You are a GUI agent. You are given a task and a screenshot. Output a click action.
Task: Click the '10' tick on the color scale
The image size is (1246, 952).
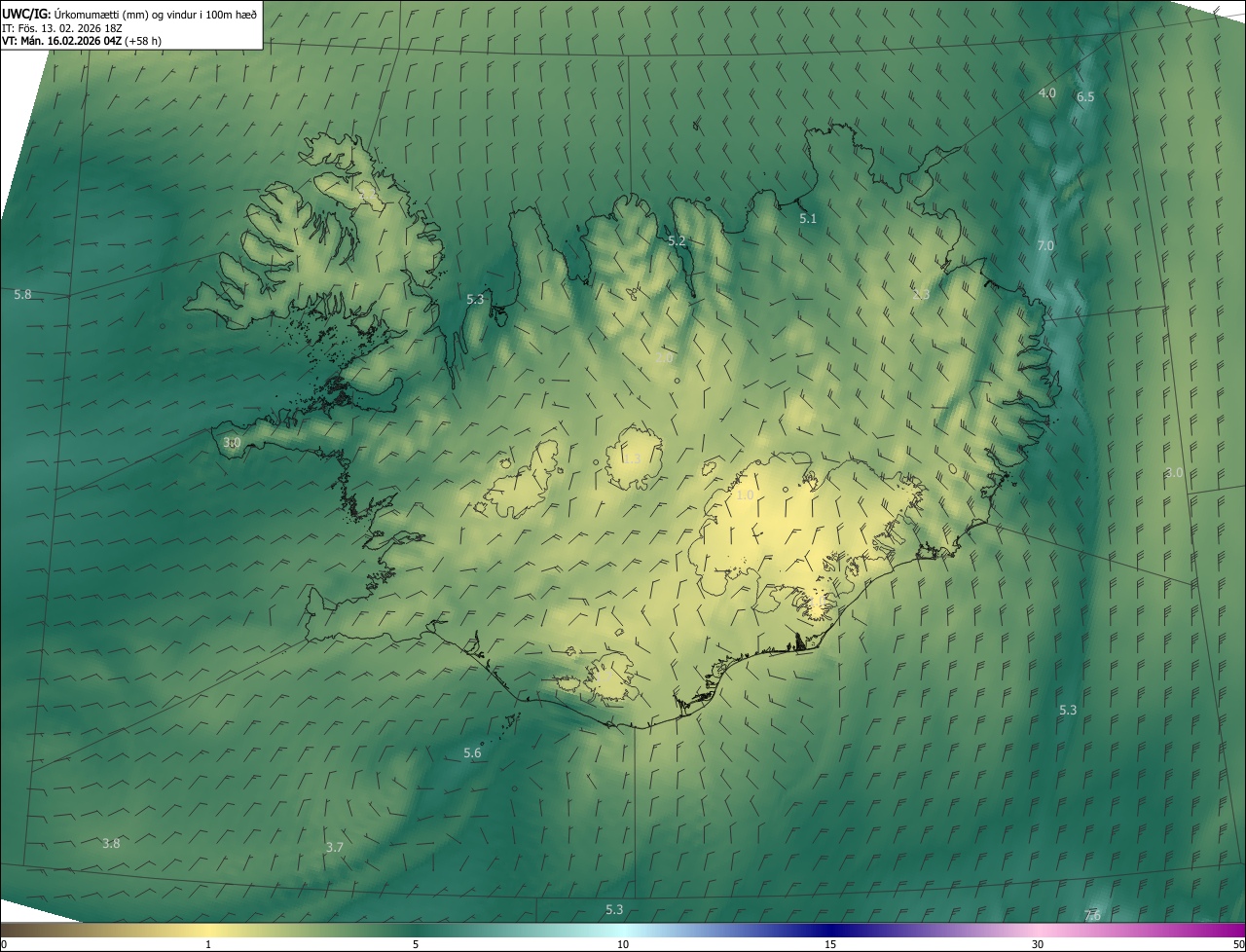[x=623, y=944]
